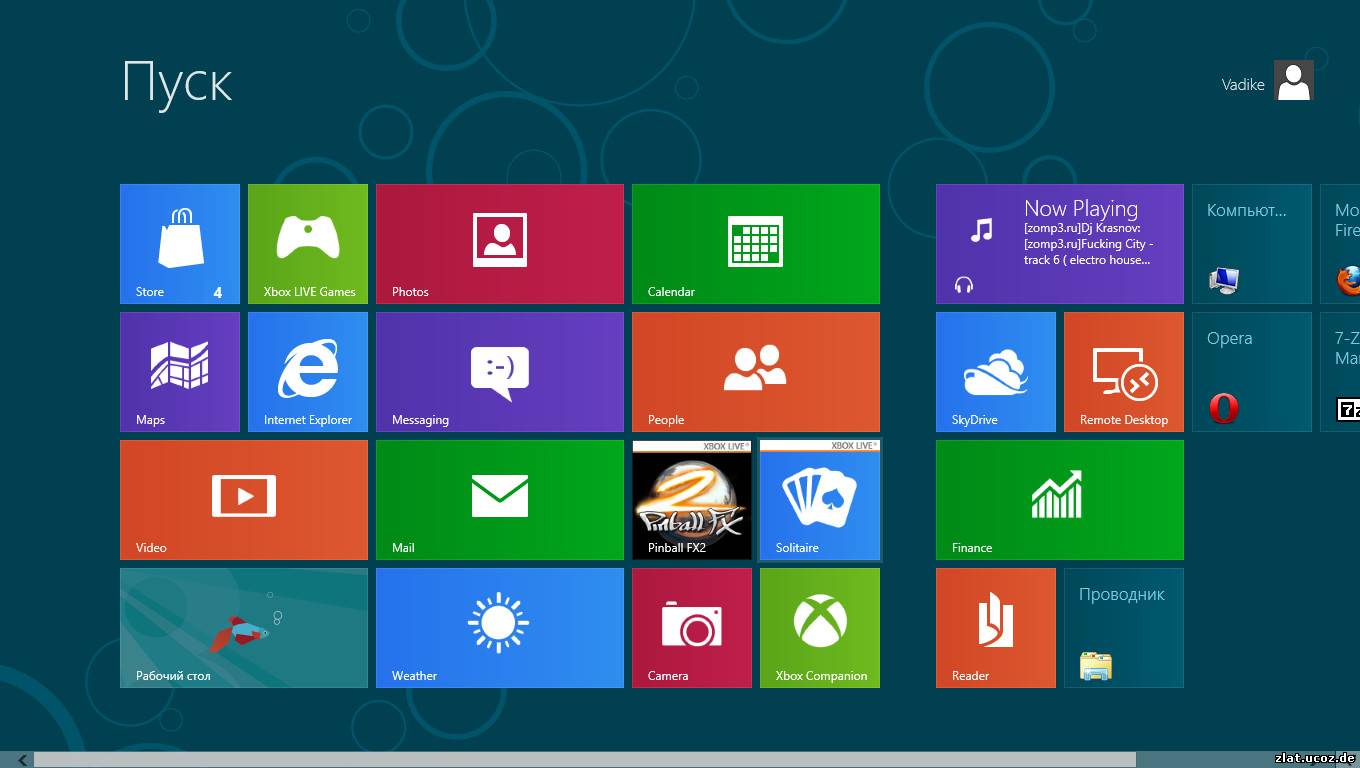Open Проводник file explorer tile
The height and width of the screenshot is (768, 1360).
[1124, 628]
